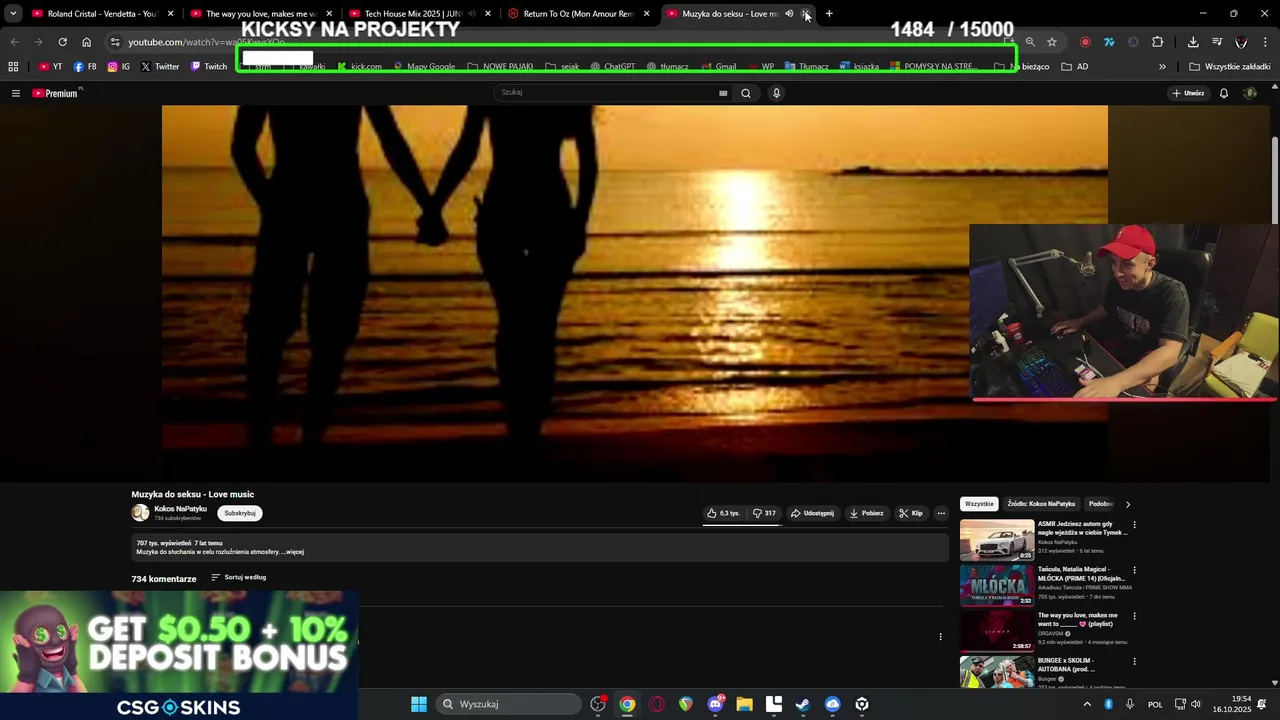Open the IG bookmark shortcut
The height and width of the screenshot is (720, 1280).
tap(118, 67)
